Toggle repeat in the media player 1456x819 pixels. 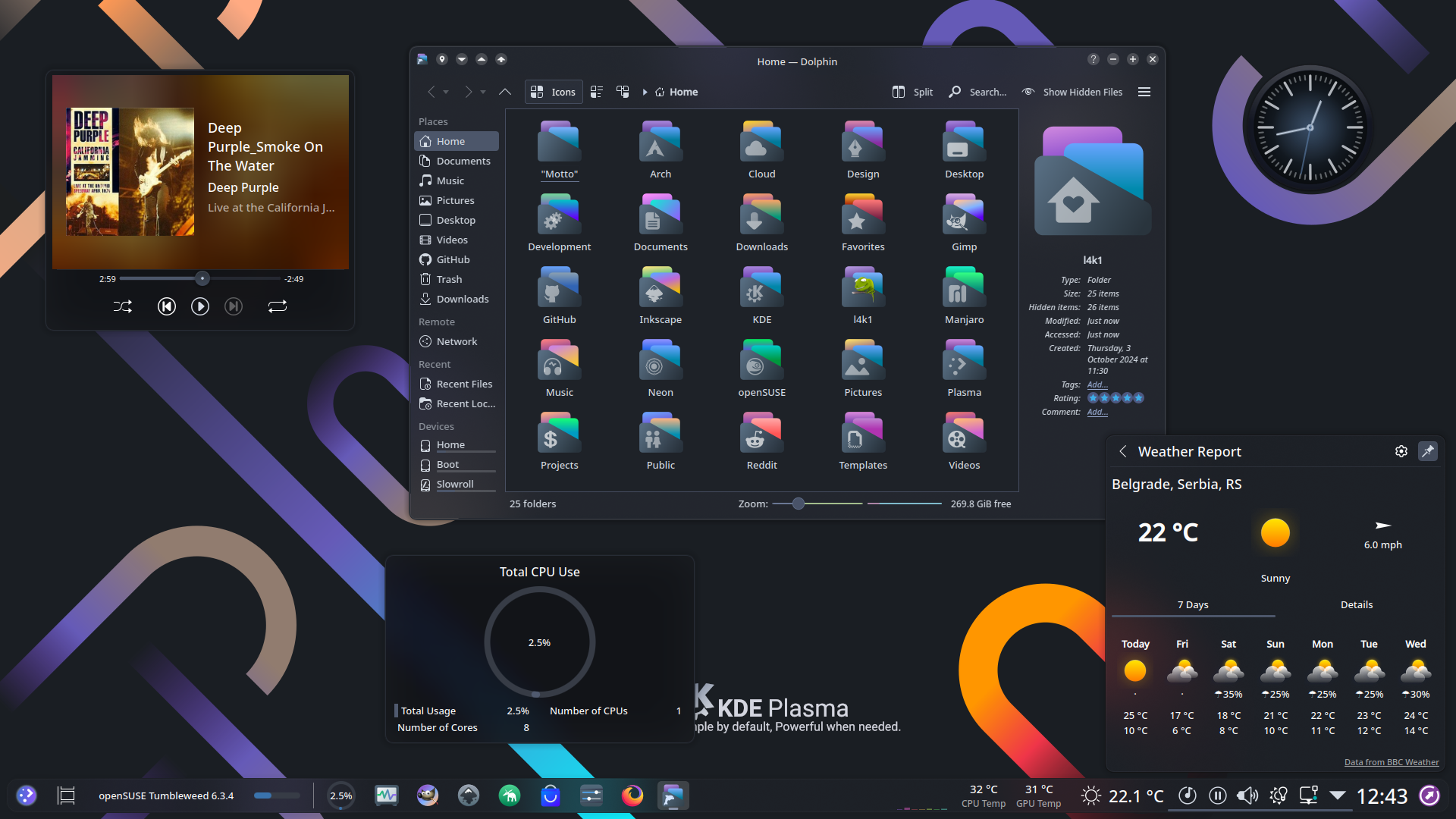click(278, 306)
